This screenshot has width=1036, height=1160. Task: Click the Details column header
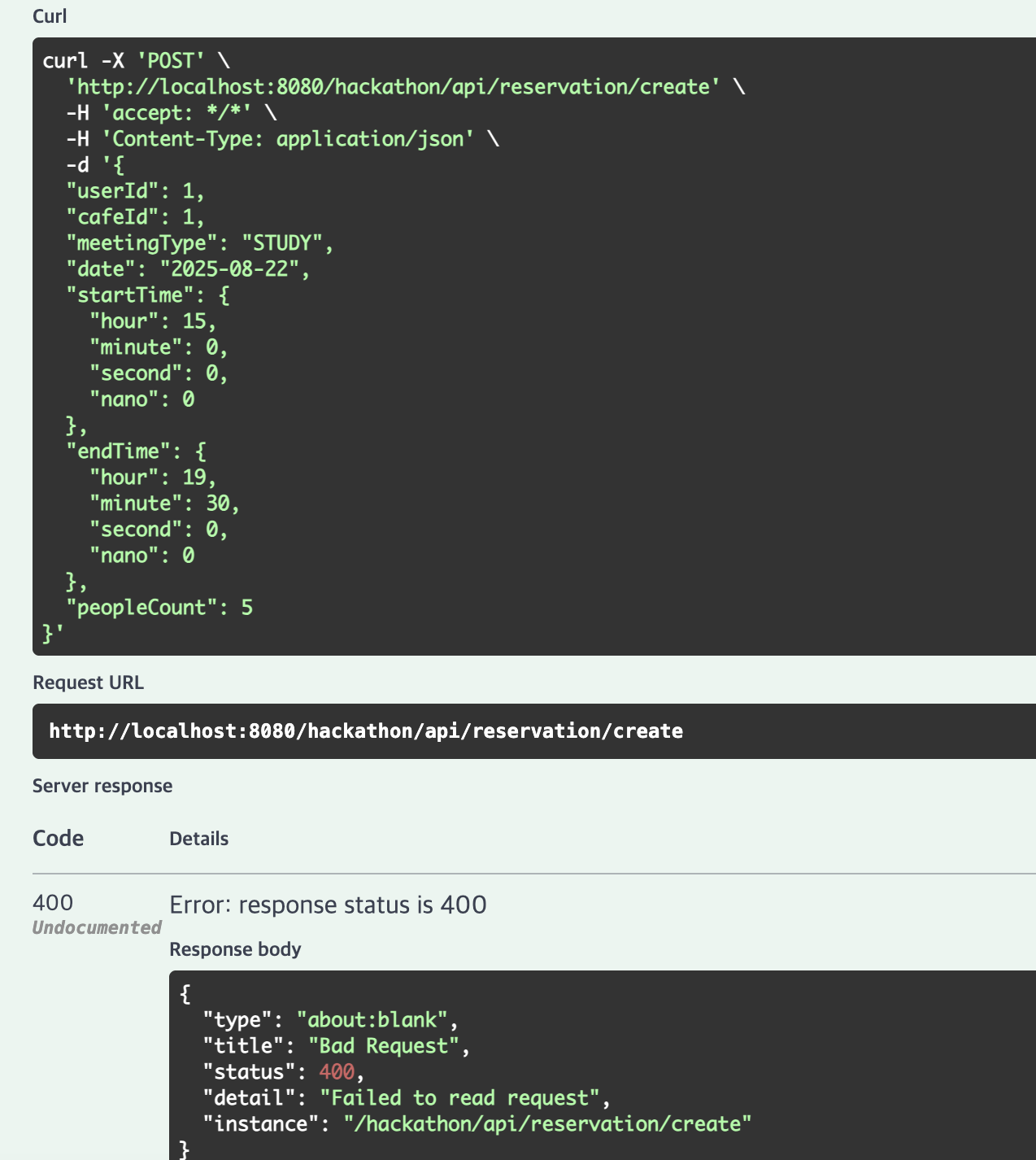pos(198,839)
